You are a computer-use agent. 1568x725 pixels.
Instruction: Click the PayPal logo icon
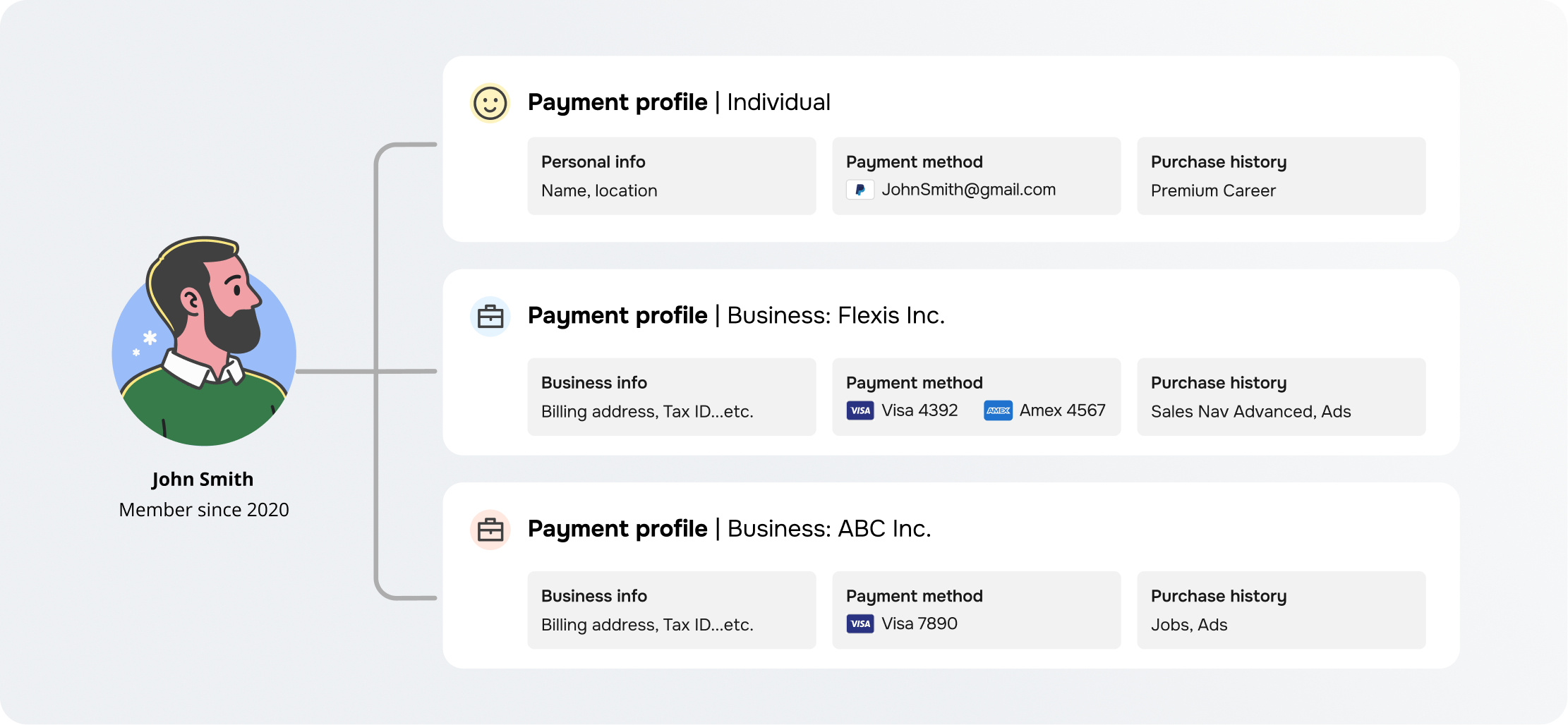(860, 190)
